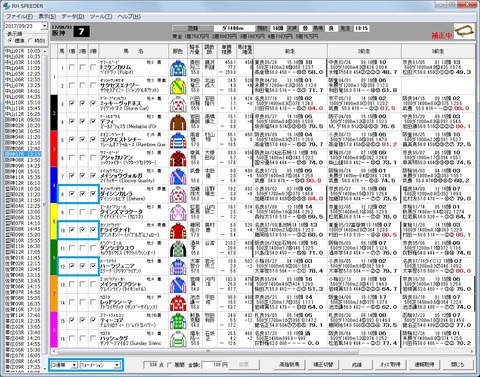Screen dimensions: 480x377
Task: Click the 高指数馬 button
Action: (289, 365)
